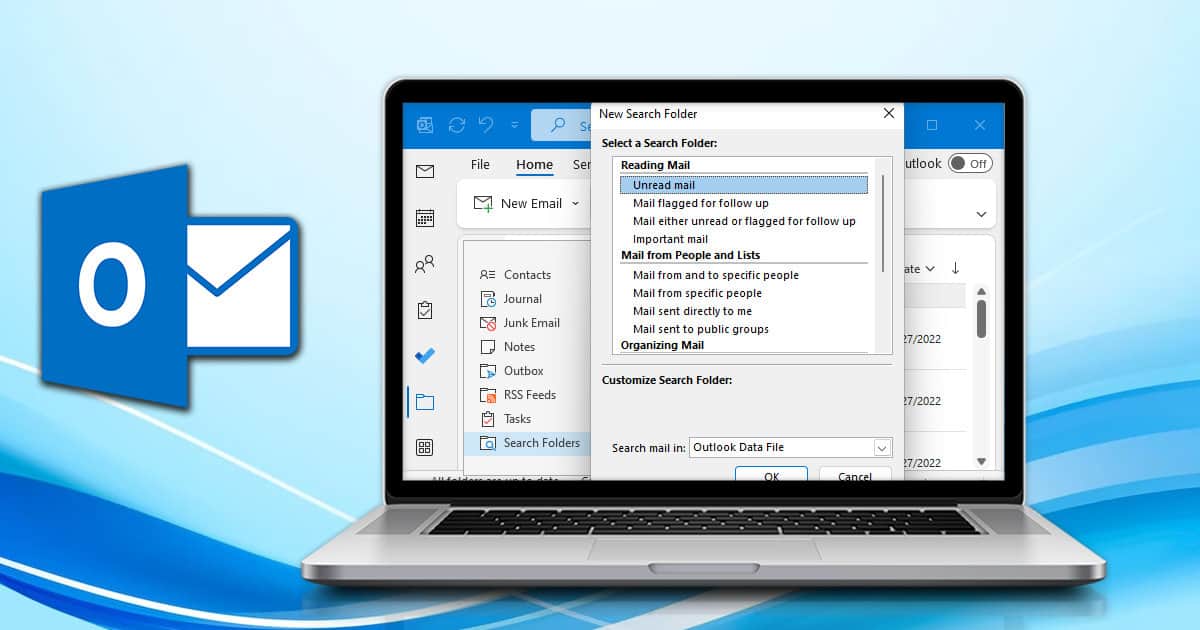
Task: Click the Journal folder icon
Action: tap(488, 299)
